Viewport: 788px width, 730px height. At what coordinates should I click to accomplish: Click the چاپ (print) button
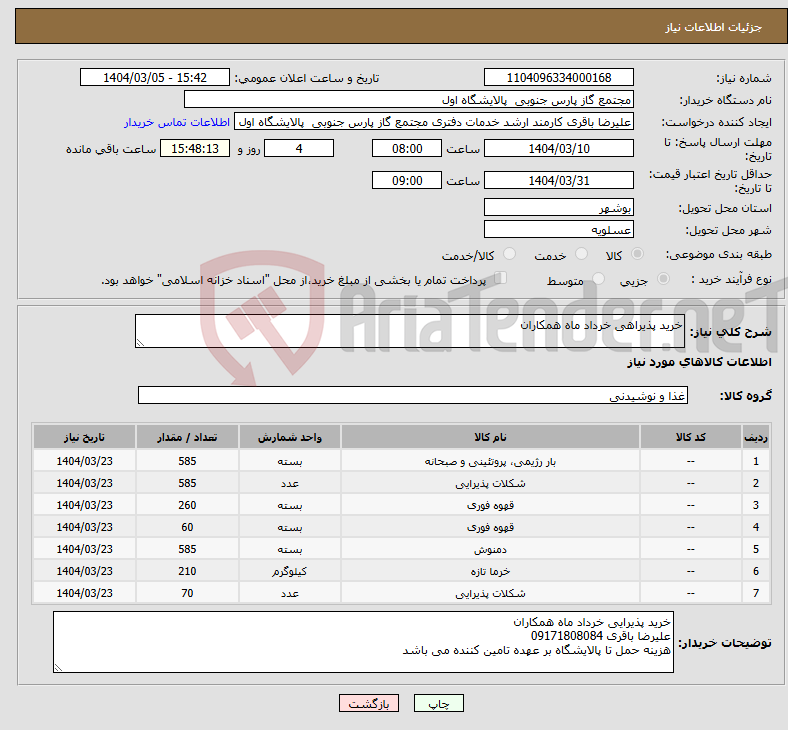coord(438,703)
